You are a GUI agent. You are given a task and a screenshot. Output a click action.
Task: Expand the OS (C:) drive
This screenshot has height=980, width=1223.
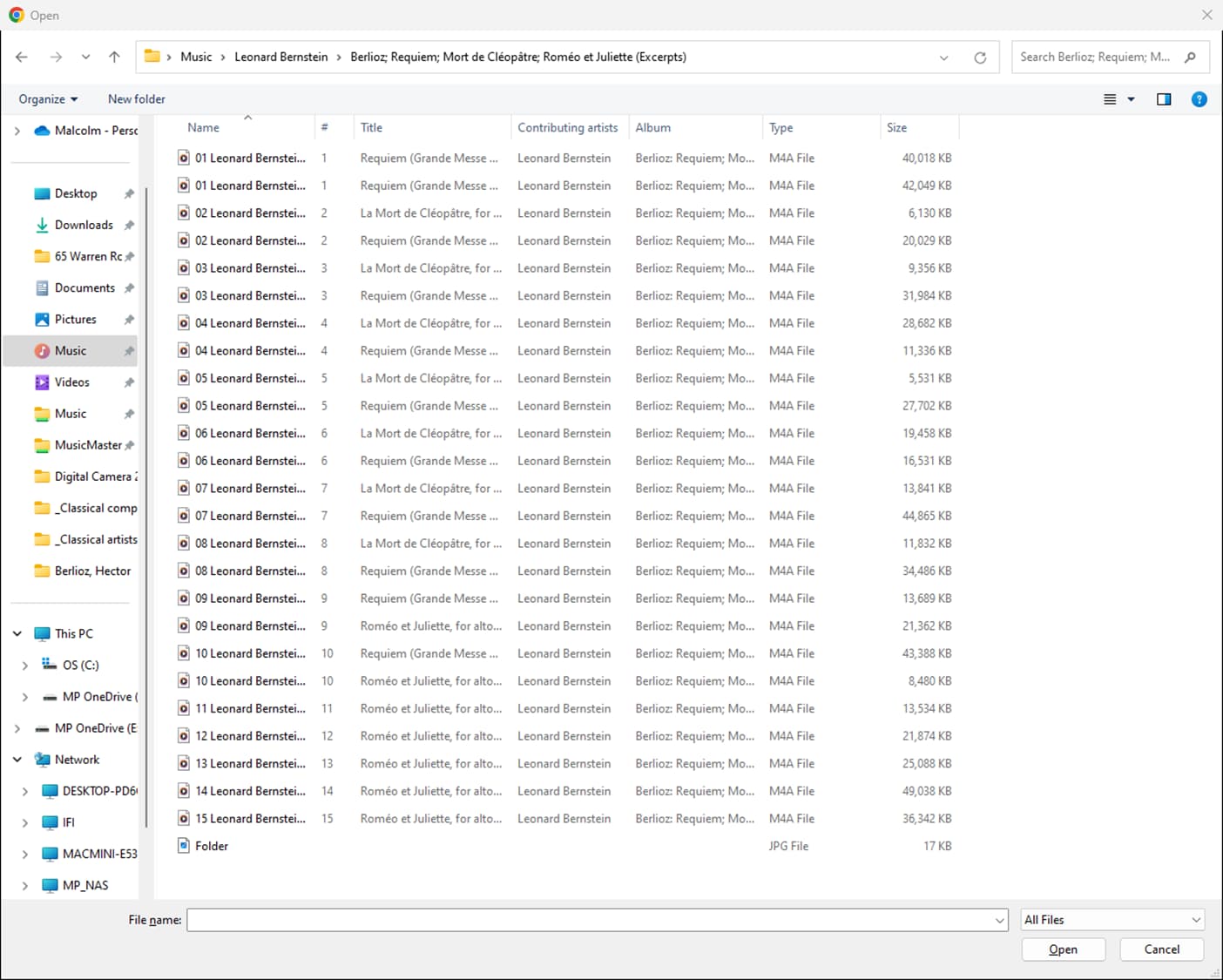25,666
